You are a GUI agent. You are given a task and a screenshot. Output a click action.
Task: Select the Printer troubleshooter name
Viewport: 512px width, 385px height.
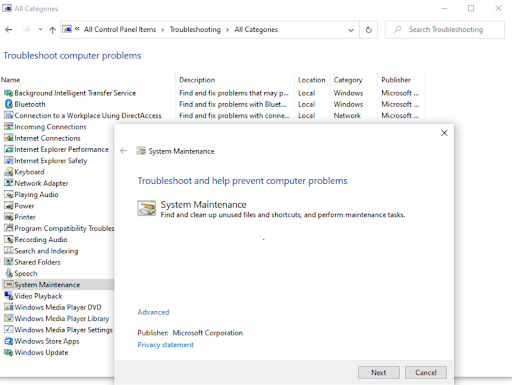pyautogui.click(x=25, y=217)
